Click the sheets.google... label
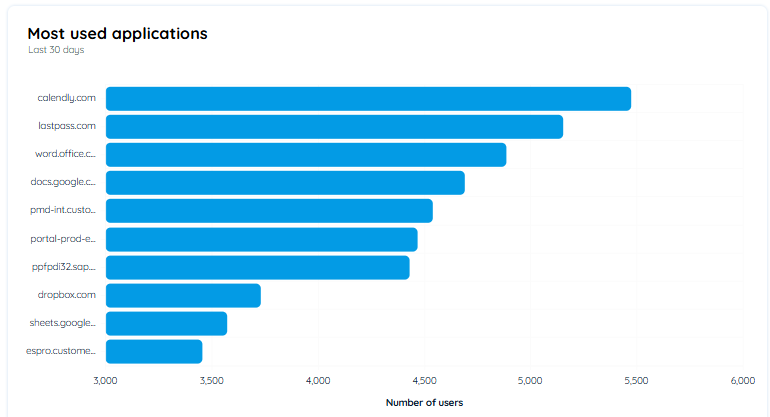The image size is (770, 417). (62, 323)
